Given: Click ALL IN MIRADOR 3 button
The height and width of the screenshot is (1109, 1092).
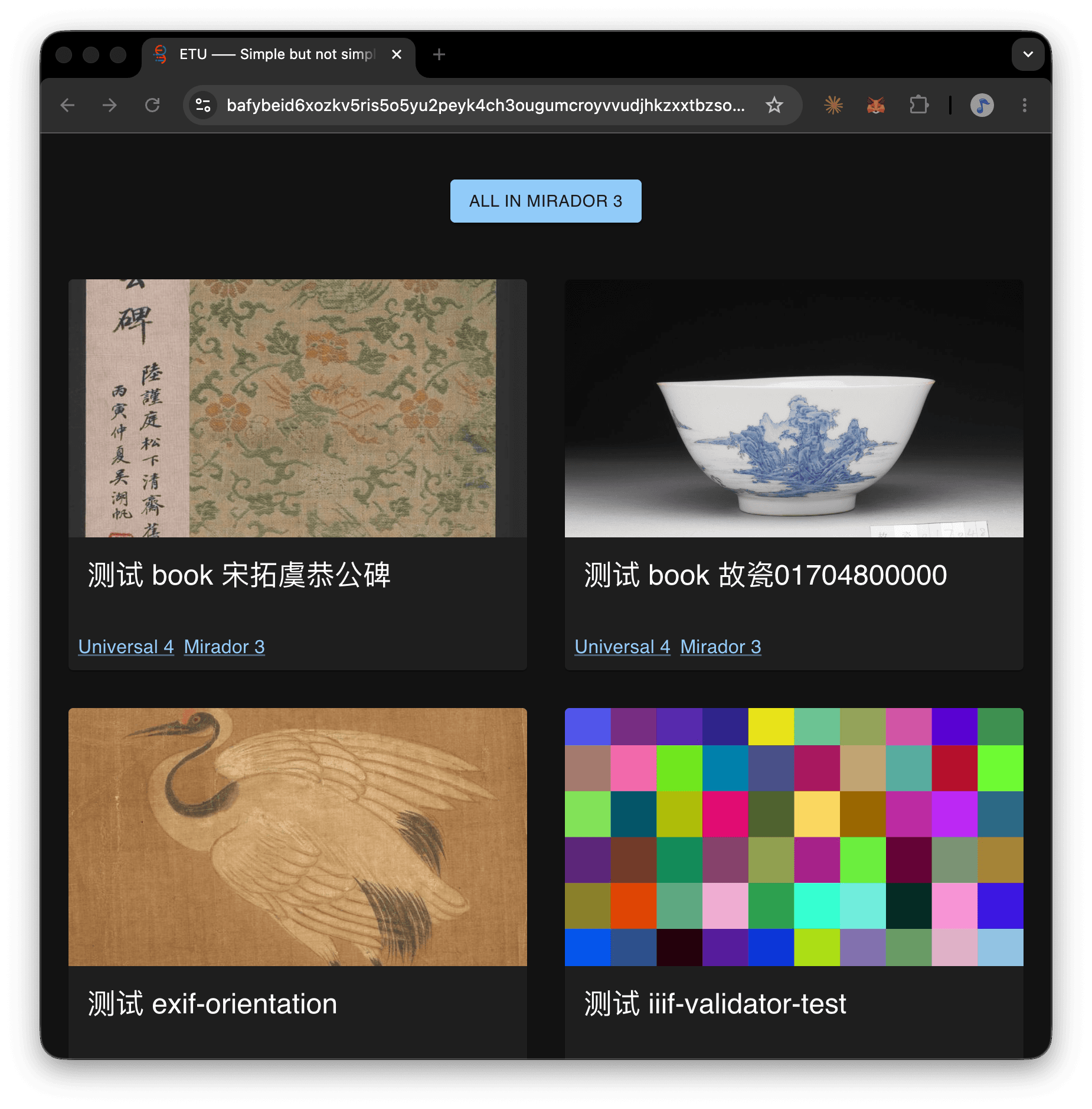Looking at the screenshot, I should (x=545, y=201).
